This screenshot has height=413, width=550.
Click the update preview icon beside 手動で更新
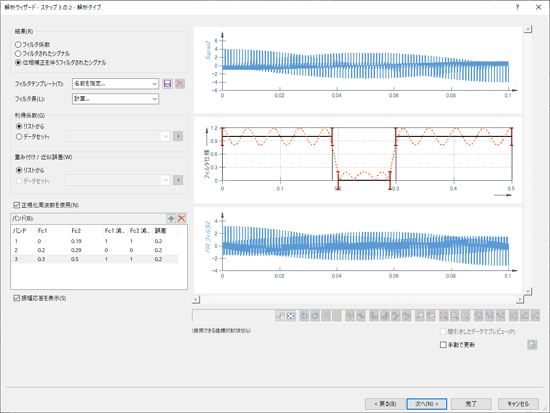pyautogui.click(x=532, y=345)
